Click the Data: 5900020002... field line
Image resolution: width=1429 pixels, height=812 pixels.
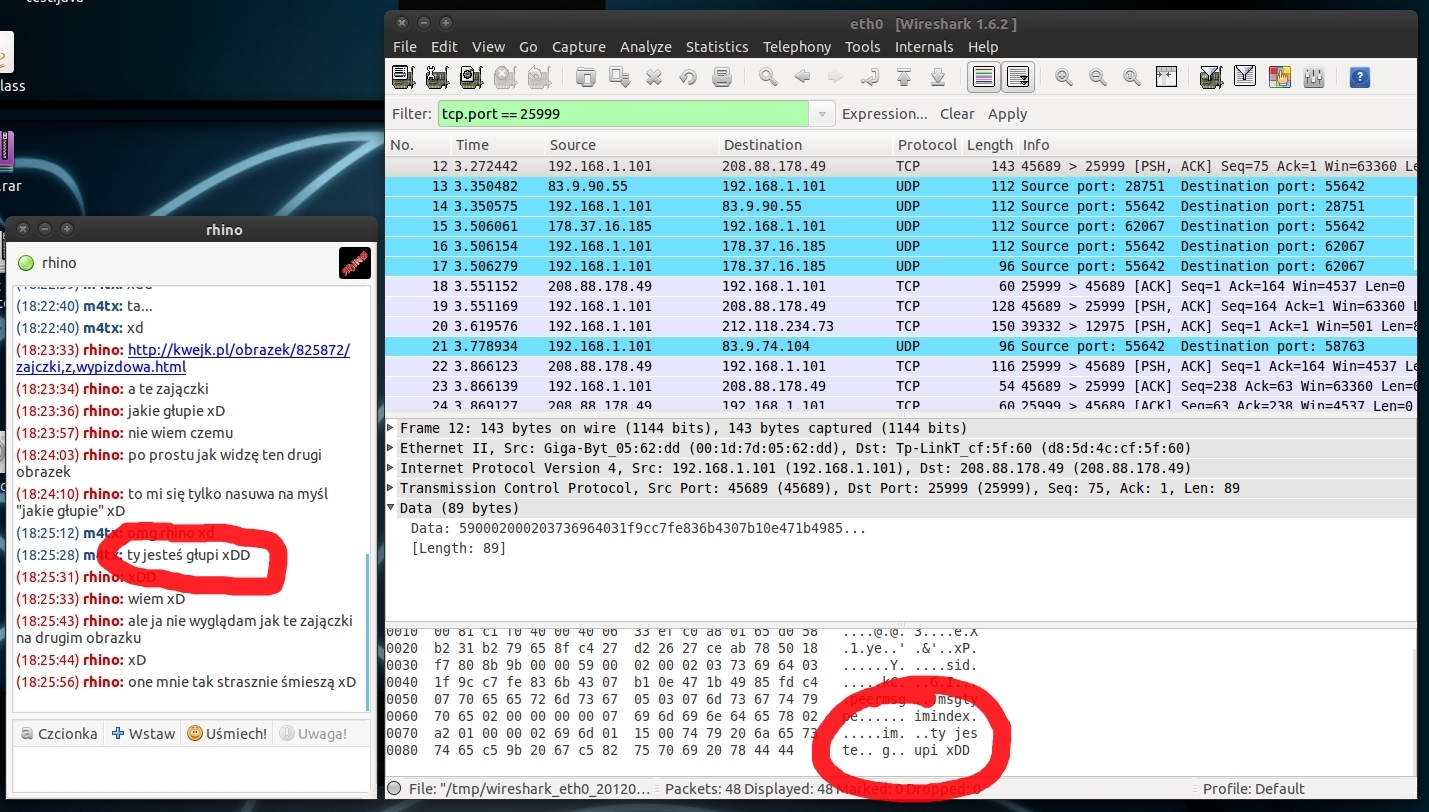(x=638, y=528)
